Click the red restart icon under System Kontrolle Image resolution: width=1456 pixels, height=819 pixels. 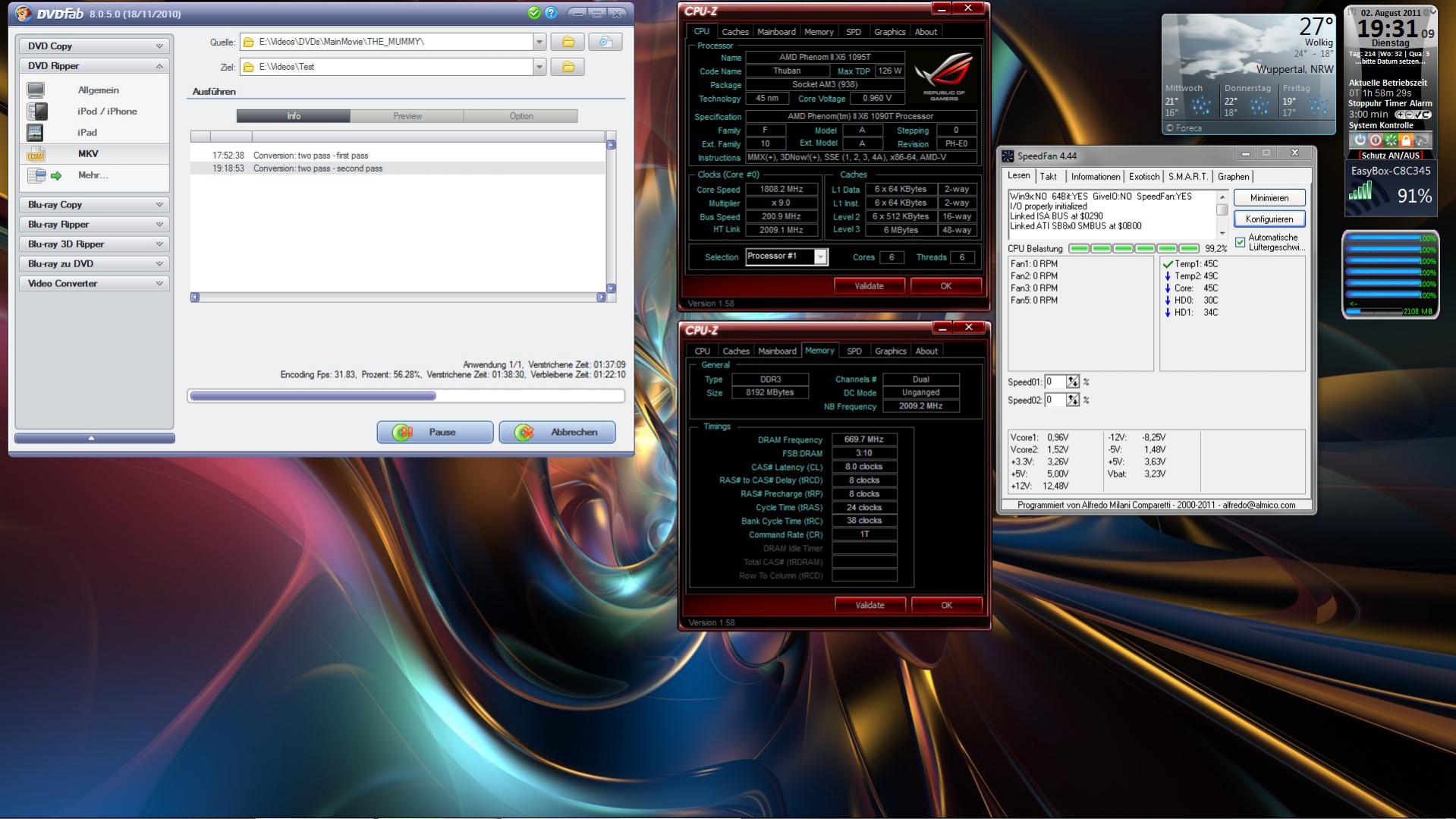pos(1375,140)
